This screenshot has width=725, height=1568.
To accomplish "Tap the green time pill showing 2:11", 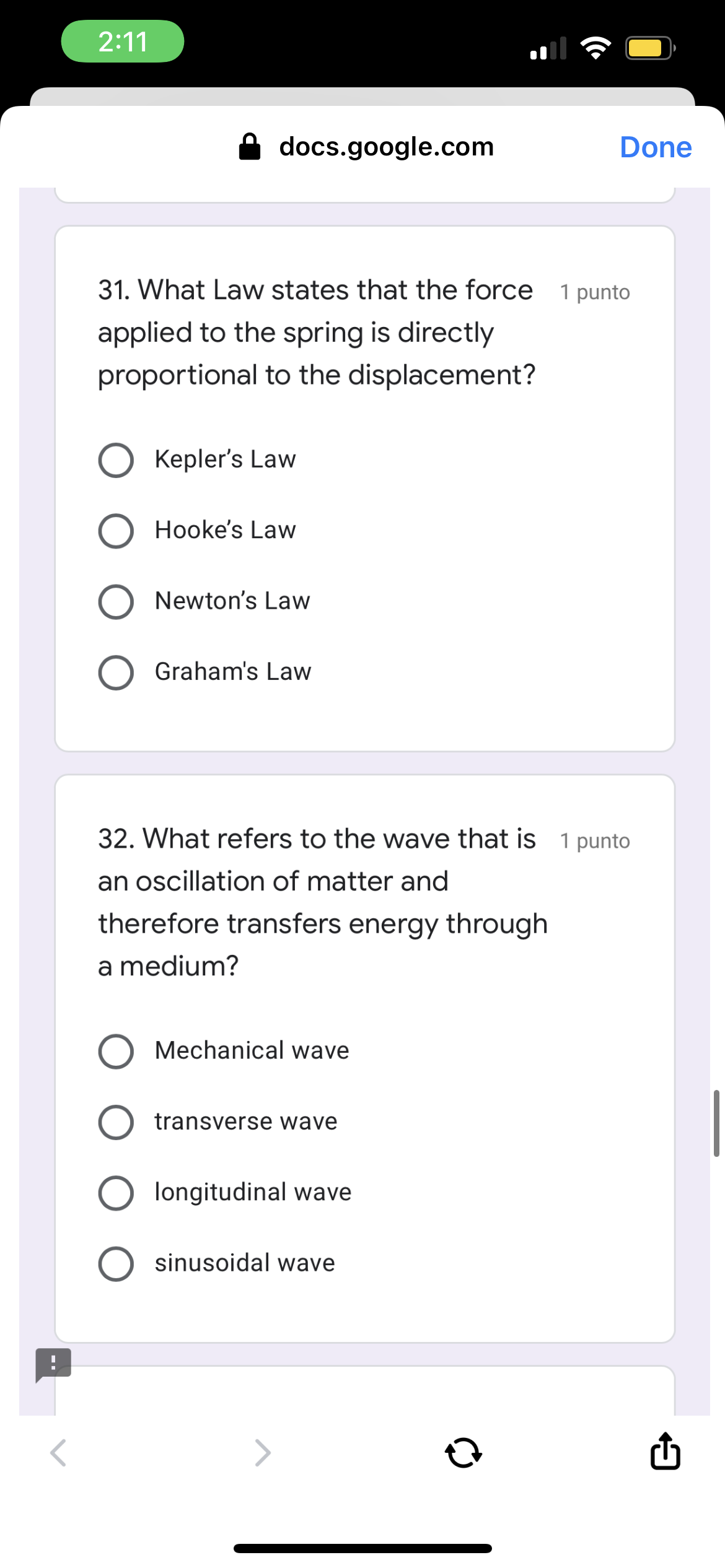I will click(x=123, y=41).
